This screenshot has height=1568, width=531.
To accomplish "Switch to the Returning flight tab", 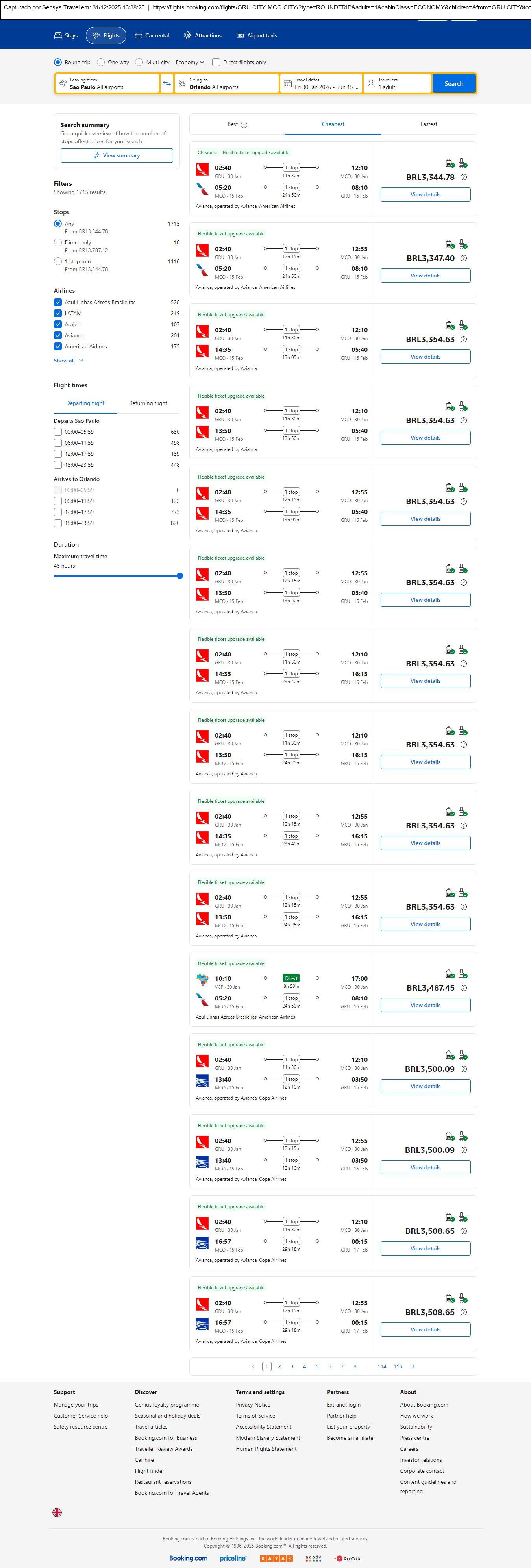I will (148, 403).
